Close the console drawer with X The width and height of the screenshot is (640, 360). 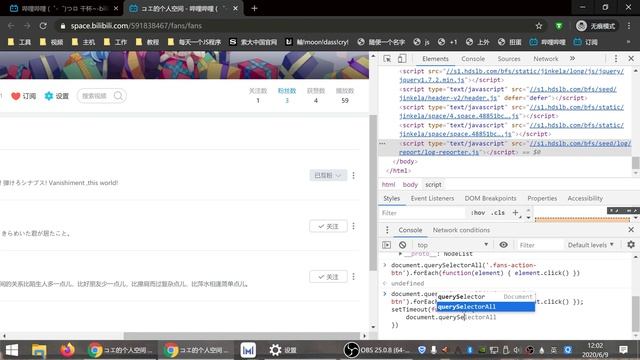point(631,230)
